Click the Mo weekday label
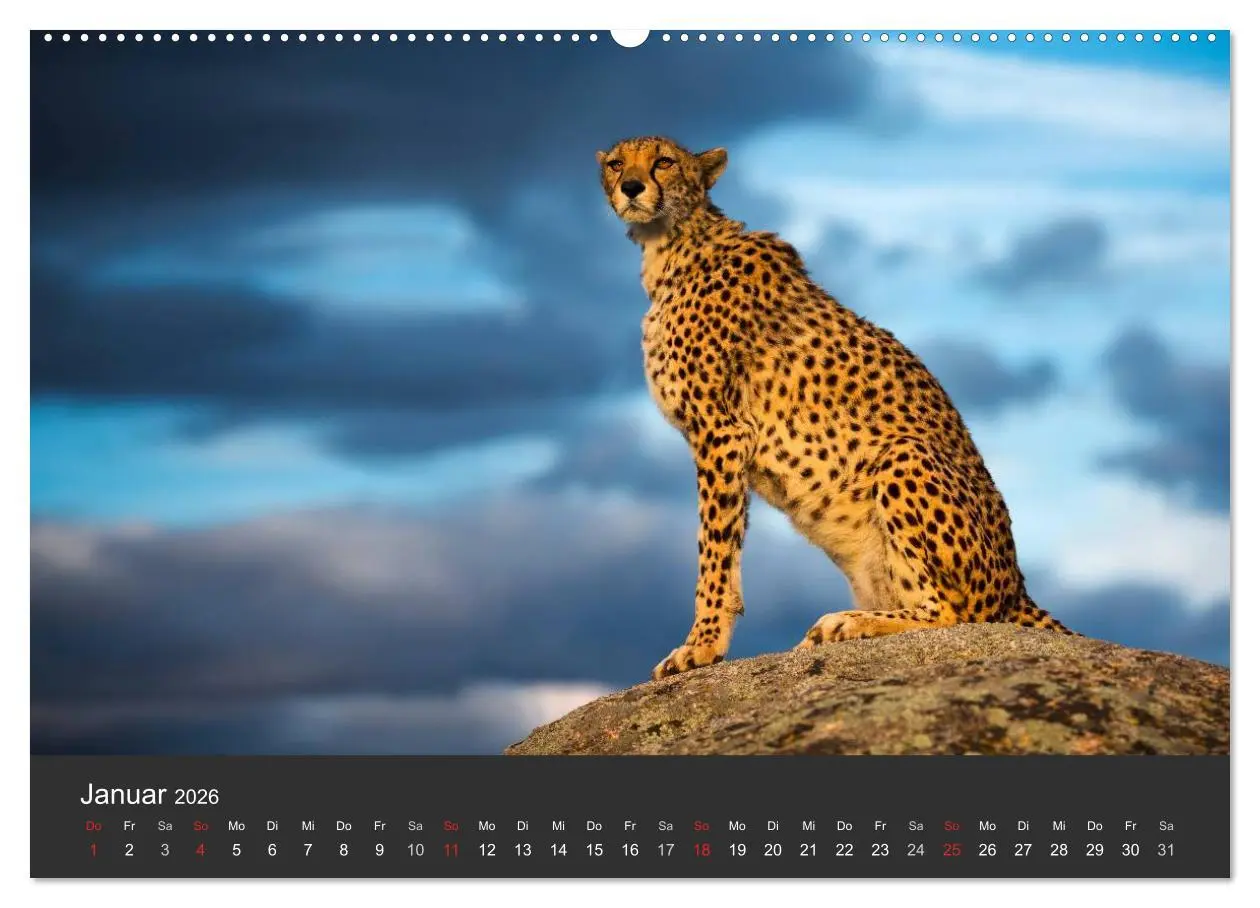 coord(236,826)
